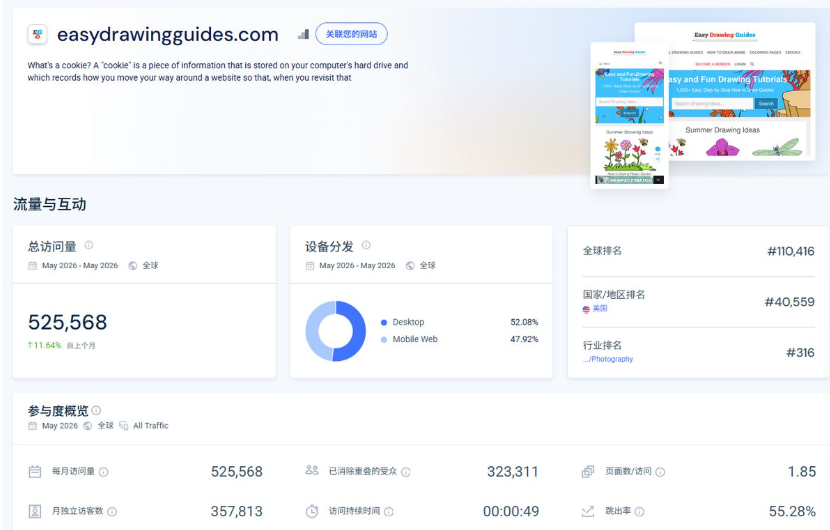Click the Desktop 52.08% value
This screenshot has height=530, width=830.
pos(524,322)
